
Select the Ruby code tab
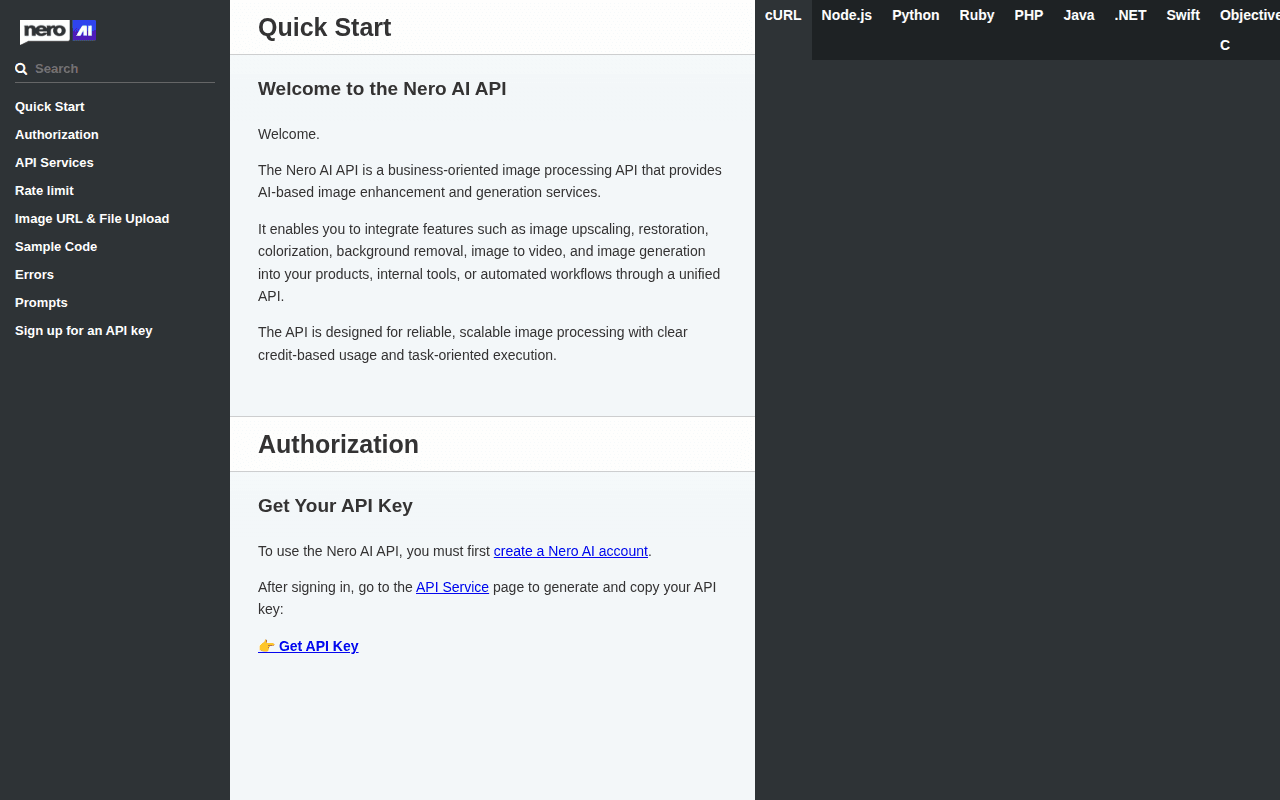(977, 15)
